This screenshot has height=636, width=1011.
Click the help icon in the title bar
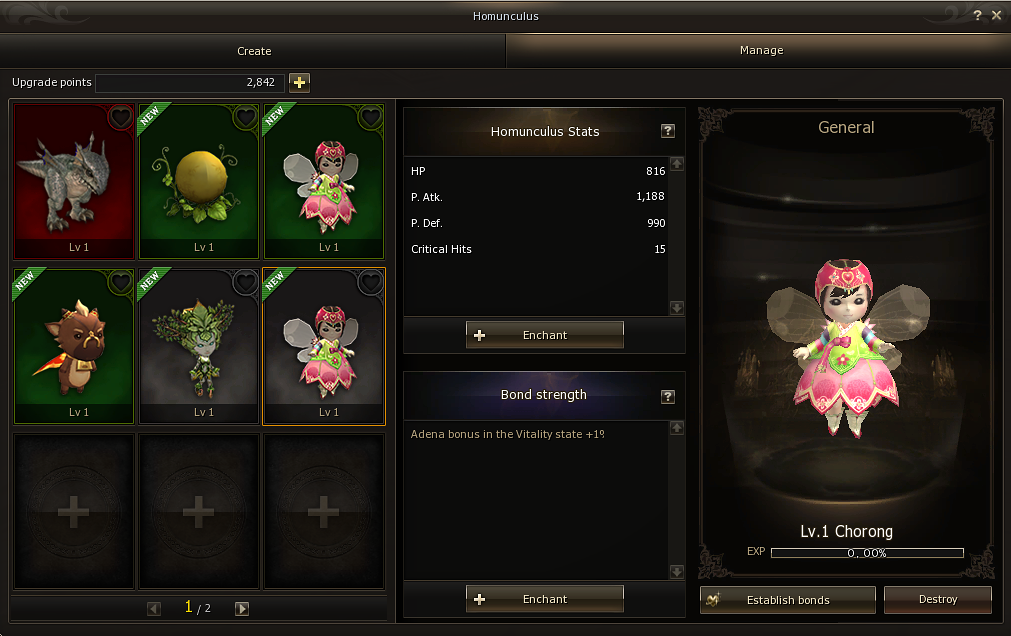977,15
